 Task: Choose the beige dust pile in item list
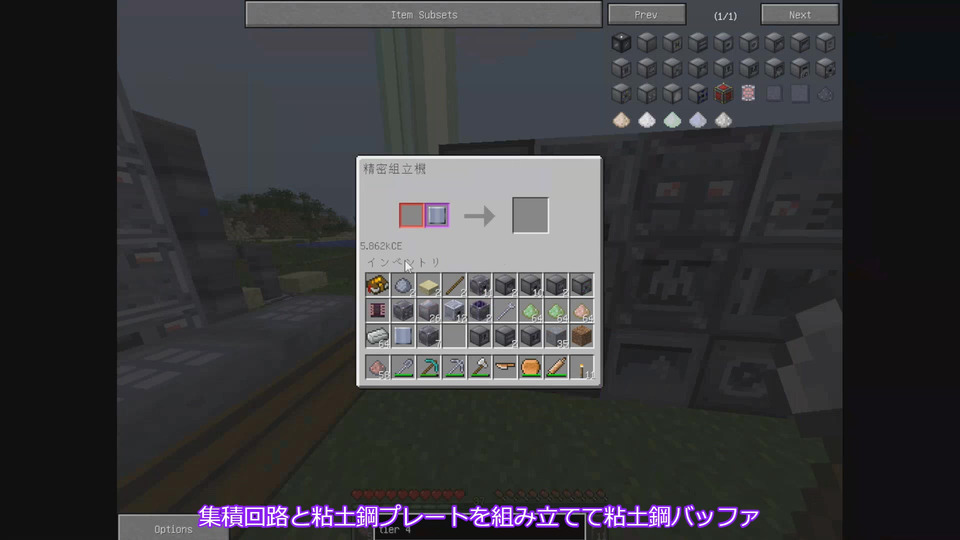point(621,119)
